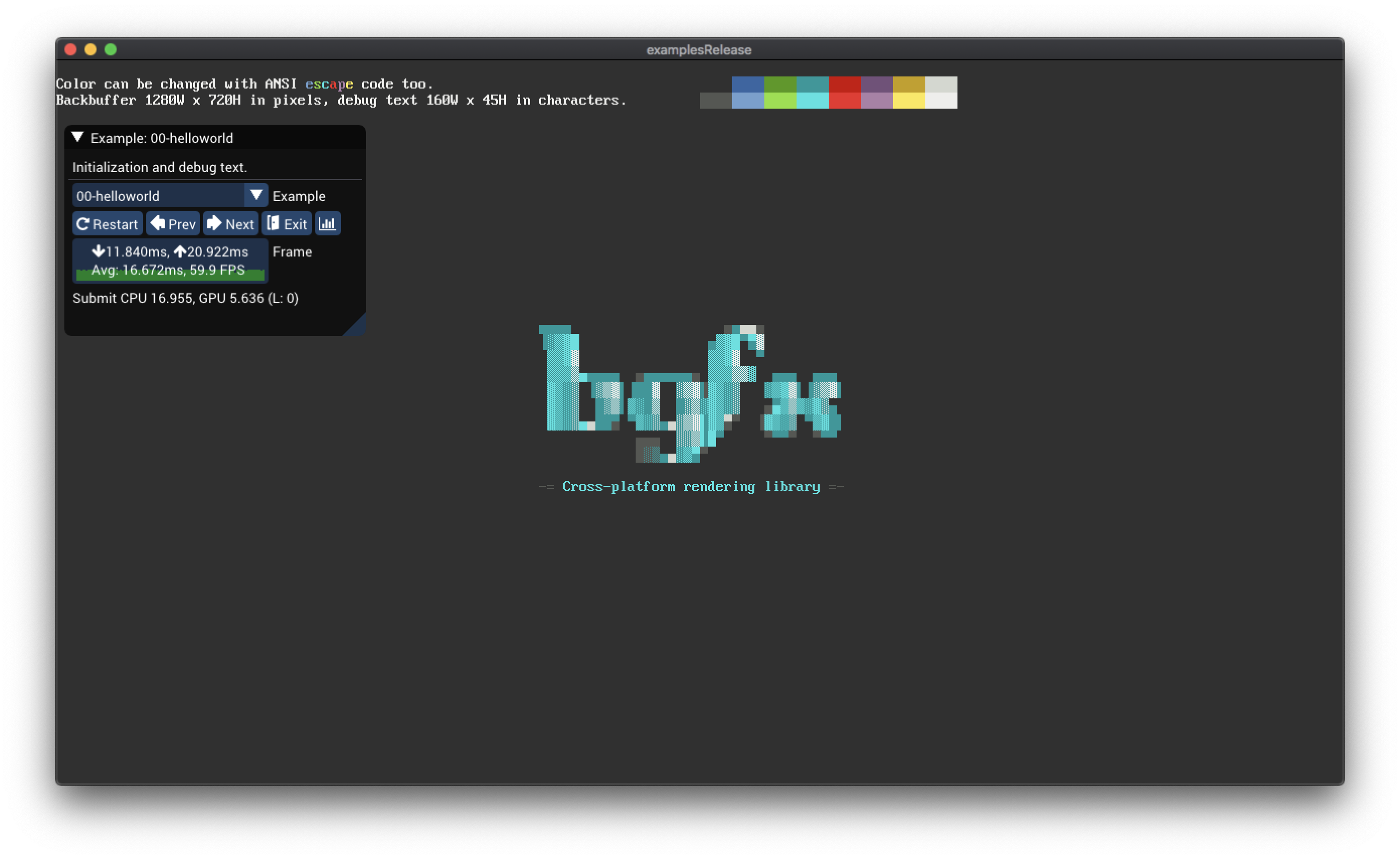
Task: Click the examplesRelease window title
Action: coord(699,50)
